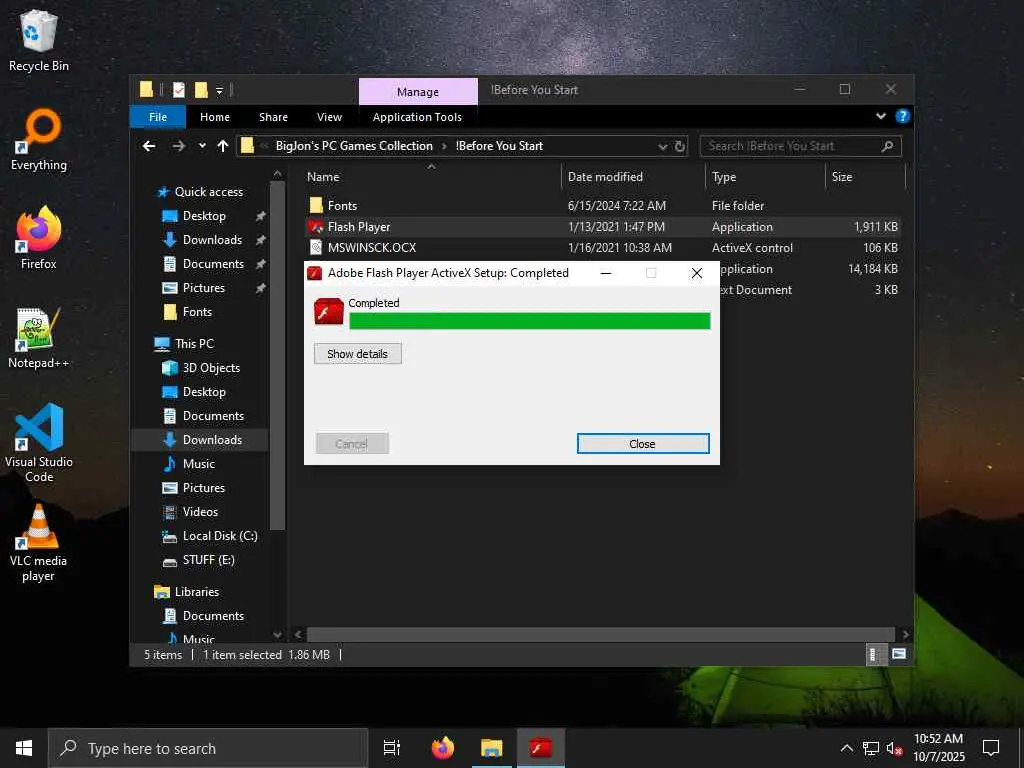The image size is (1024, 768).
Task: Click the New Folder icon in title bar
Action: coord(201,90)
